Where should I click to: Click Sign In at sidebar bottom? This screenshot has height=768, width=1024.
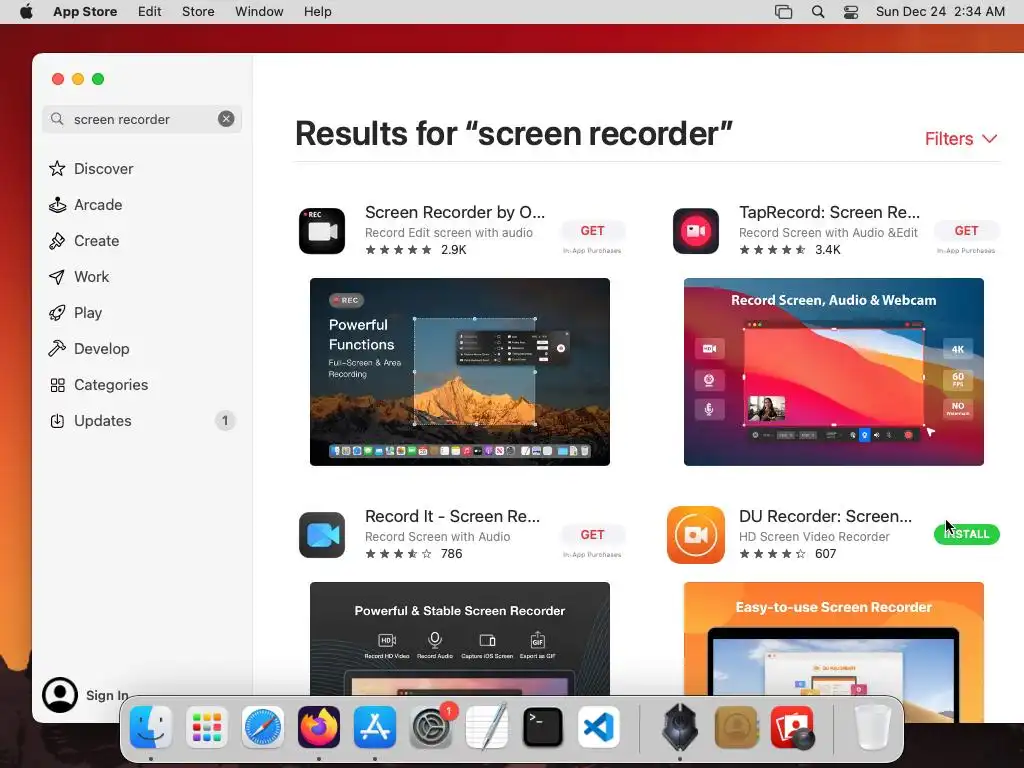point(107,696)
